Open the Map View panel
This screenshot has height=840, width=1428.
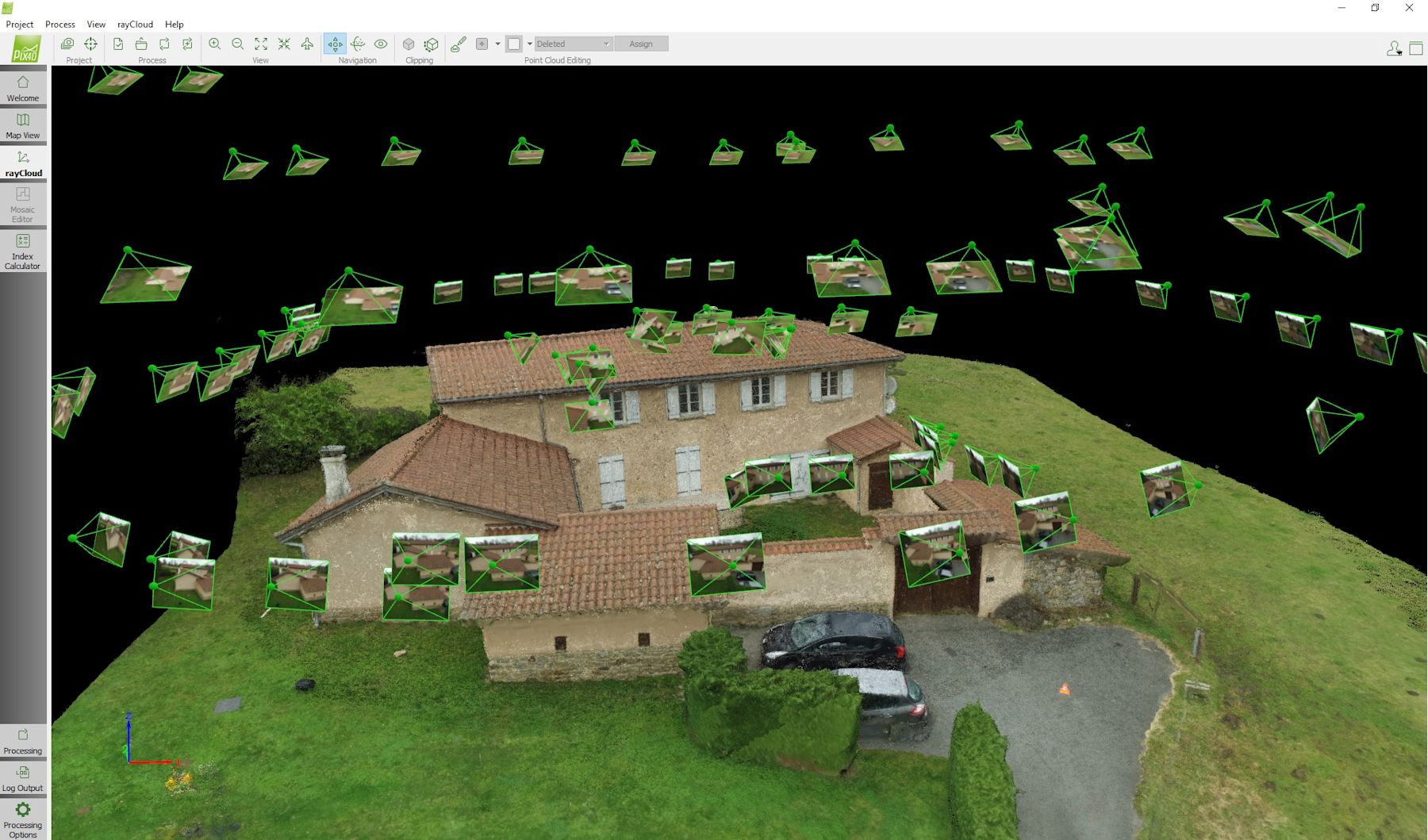(x=23, y=125)
